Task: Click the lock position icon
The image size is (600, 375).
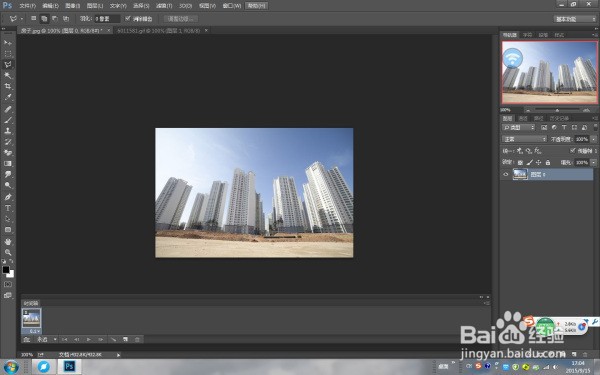Action: [x=538, y=163]
